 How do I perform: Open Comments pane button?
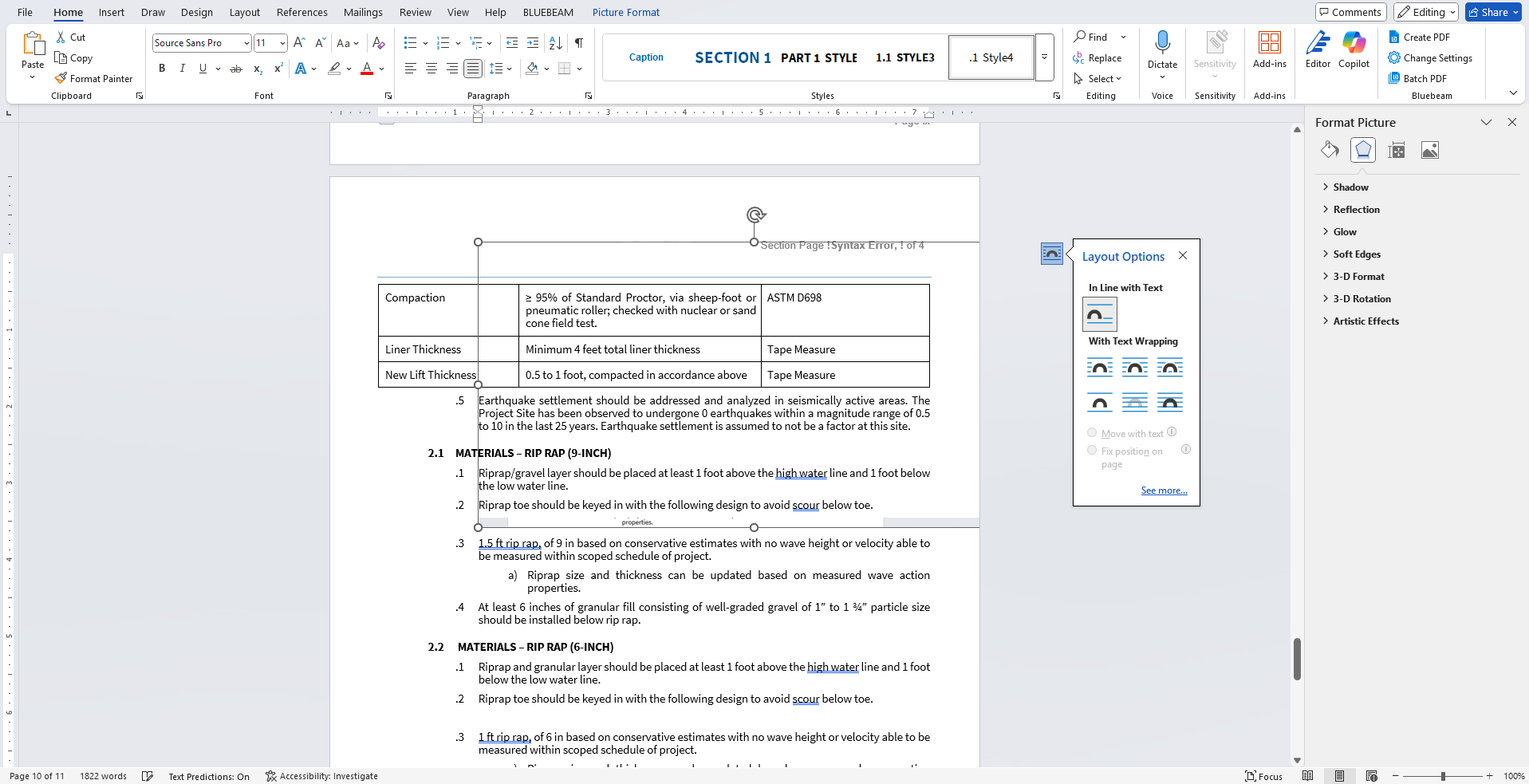tap(1350, 12)
